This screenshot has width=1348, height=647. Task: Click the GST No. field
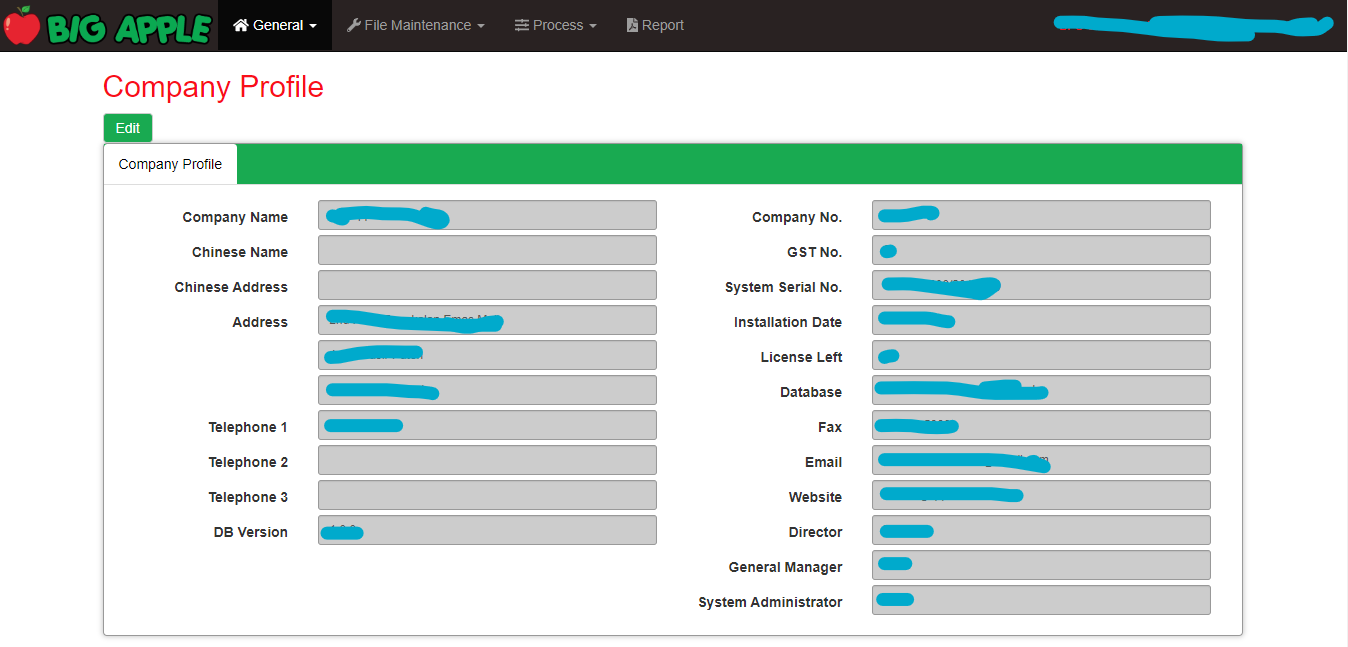(x=1041, y=250)
